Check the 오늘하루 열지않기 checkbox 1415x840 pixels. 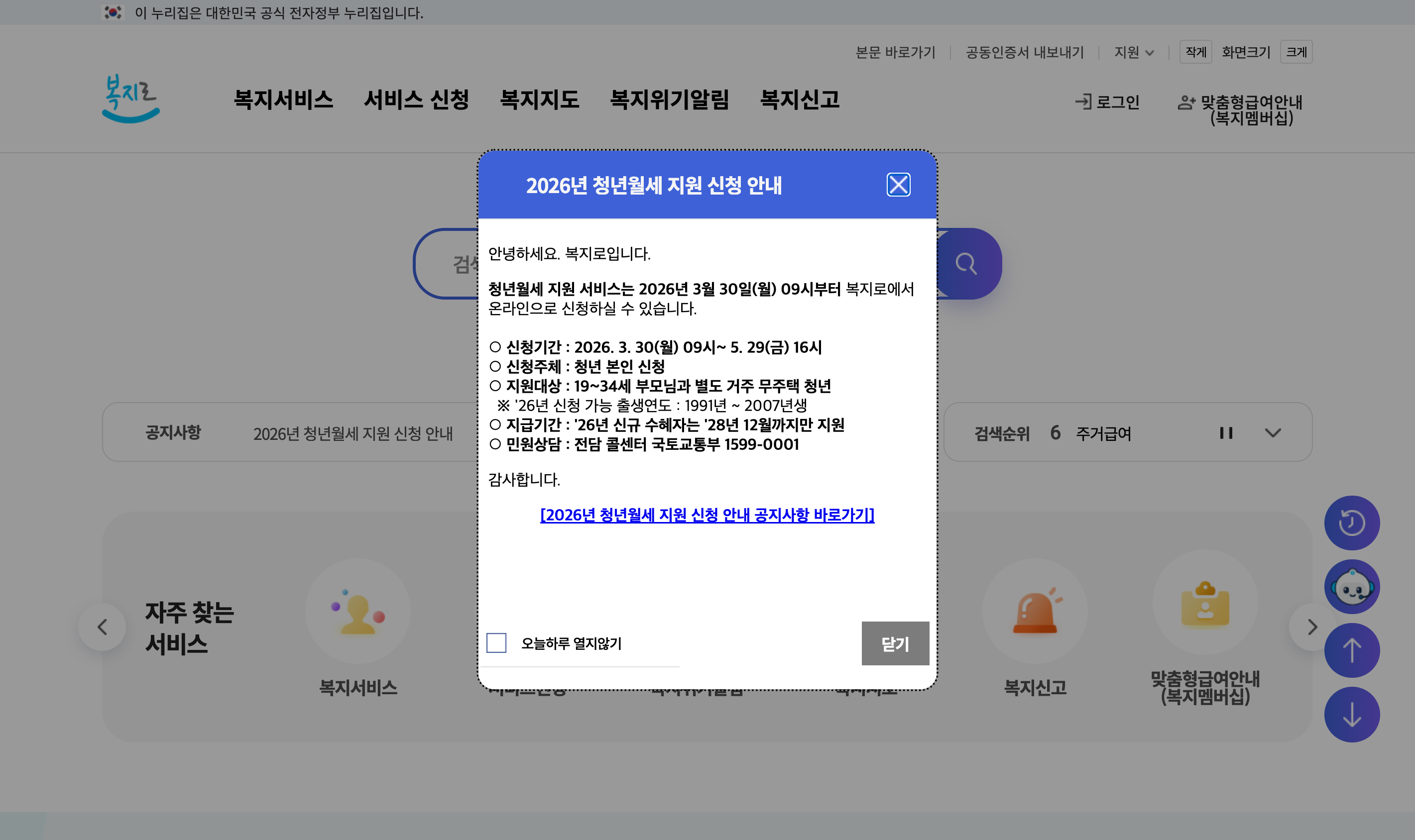pos(496,643)
